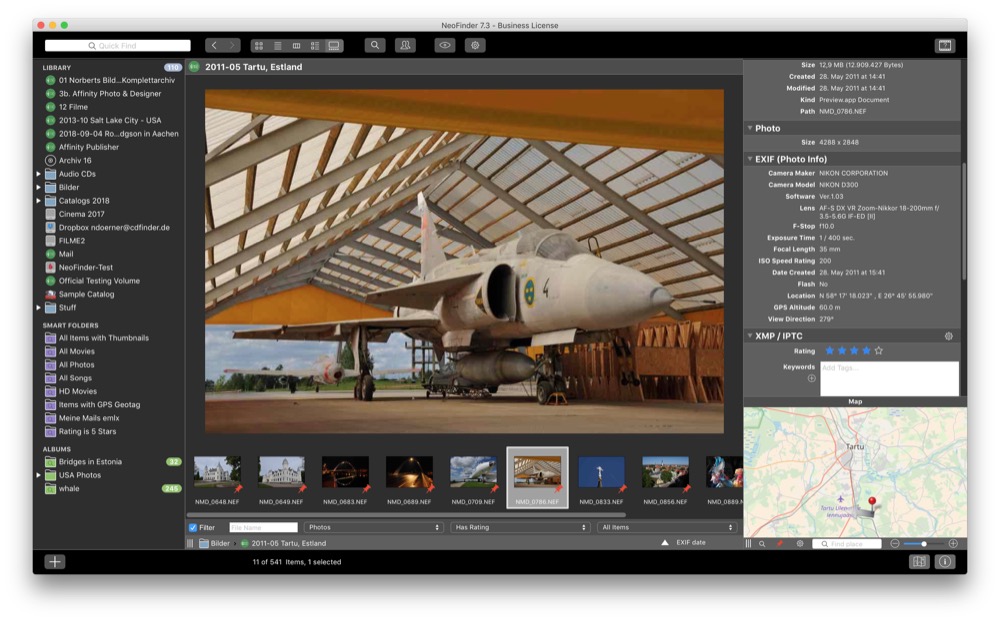
Task: Uncheck the Filter checkbox
Action: [x=193, y=527]
